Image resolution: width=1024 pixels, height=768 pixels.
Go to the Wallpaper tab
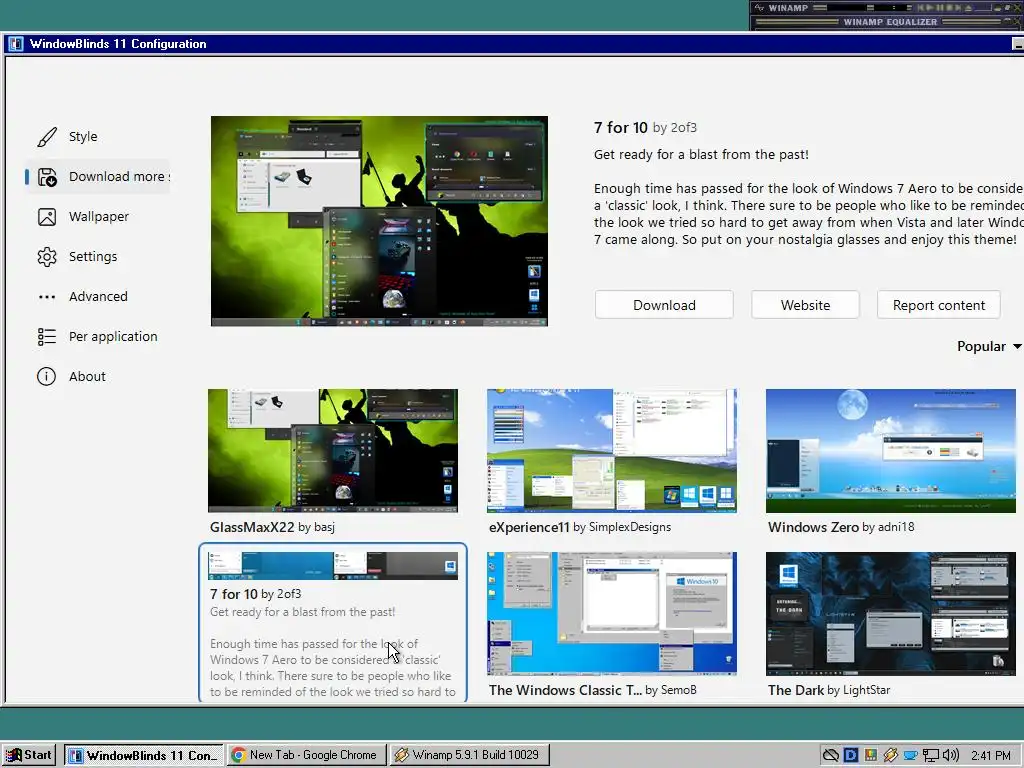[99, 217]
